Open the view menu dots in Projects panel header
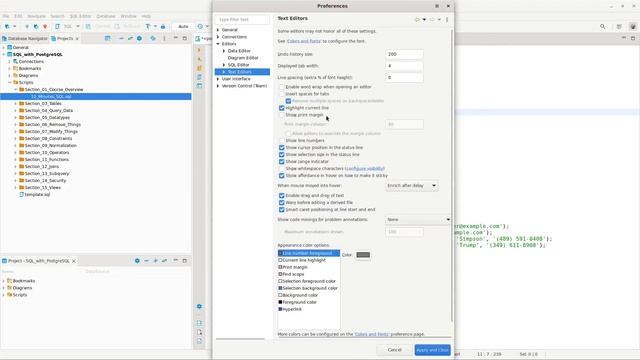 tap(164, 38)
